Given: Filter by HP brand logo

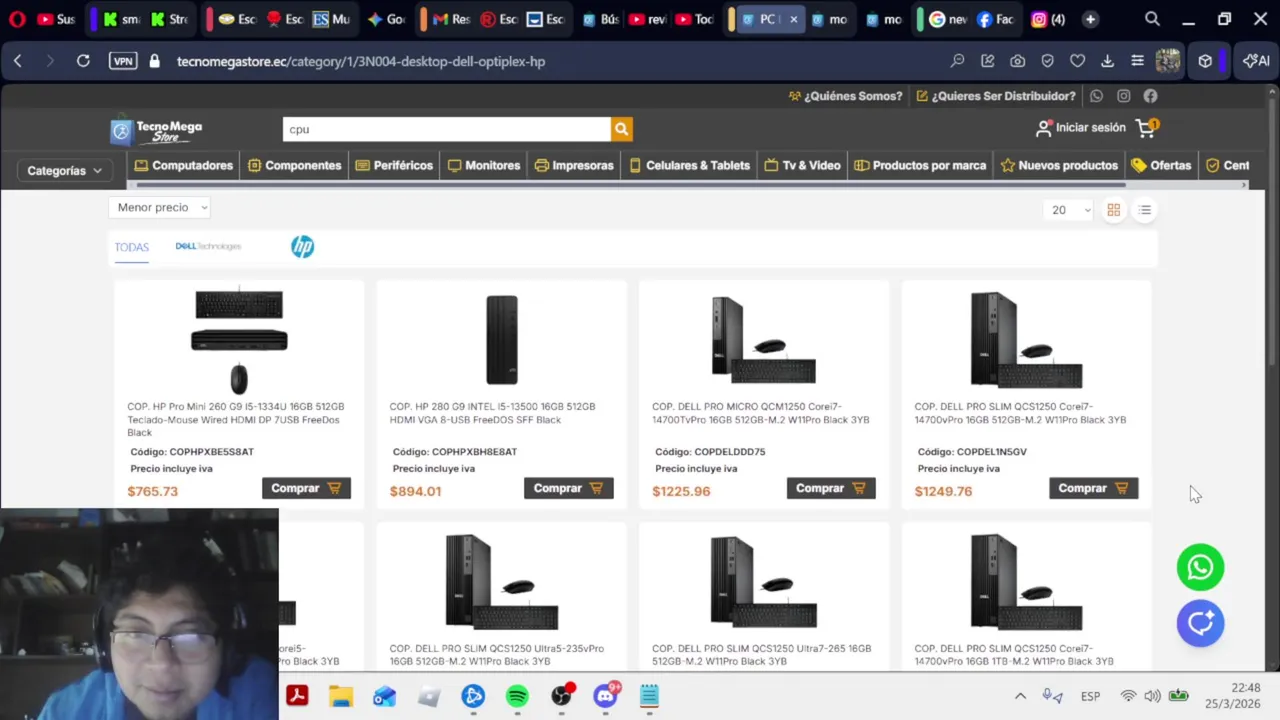Looking at the screenshot, I should 302,247.
